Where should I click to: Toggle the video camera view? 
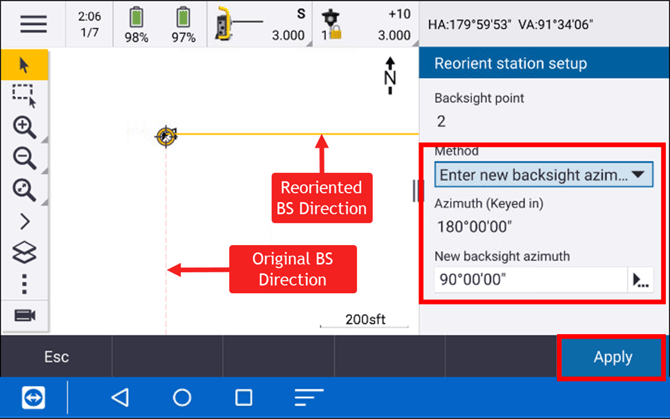pyautogui.click(x=24, y=316)
